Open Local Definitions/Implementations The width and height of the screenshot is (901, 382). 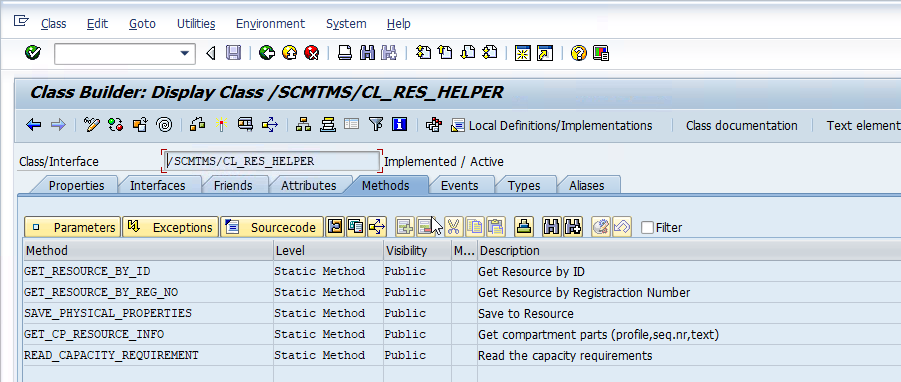(x=552, y=125)
